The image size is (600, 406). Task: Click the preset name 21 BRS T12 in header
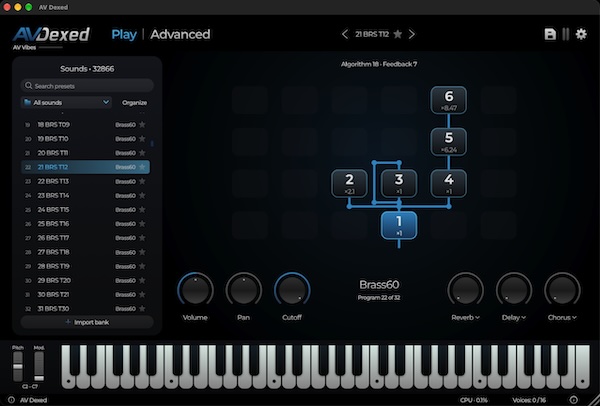(372, 34)
